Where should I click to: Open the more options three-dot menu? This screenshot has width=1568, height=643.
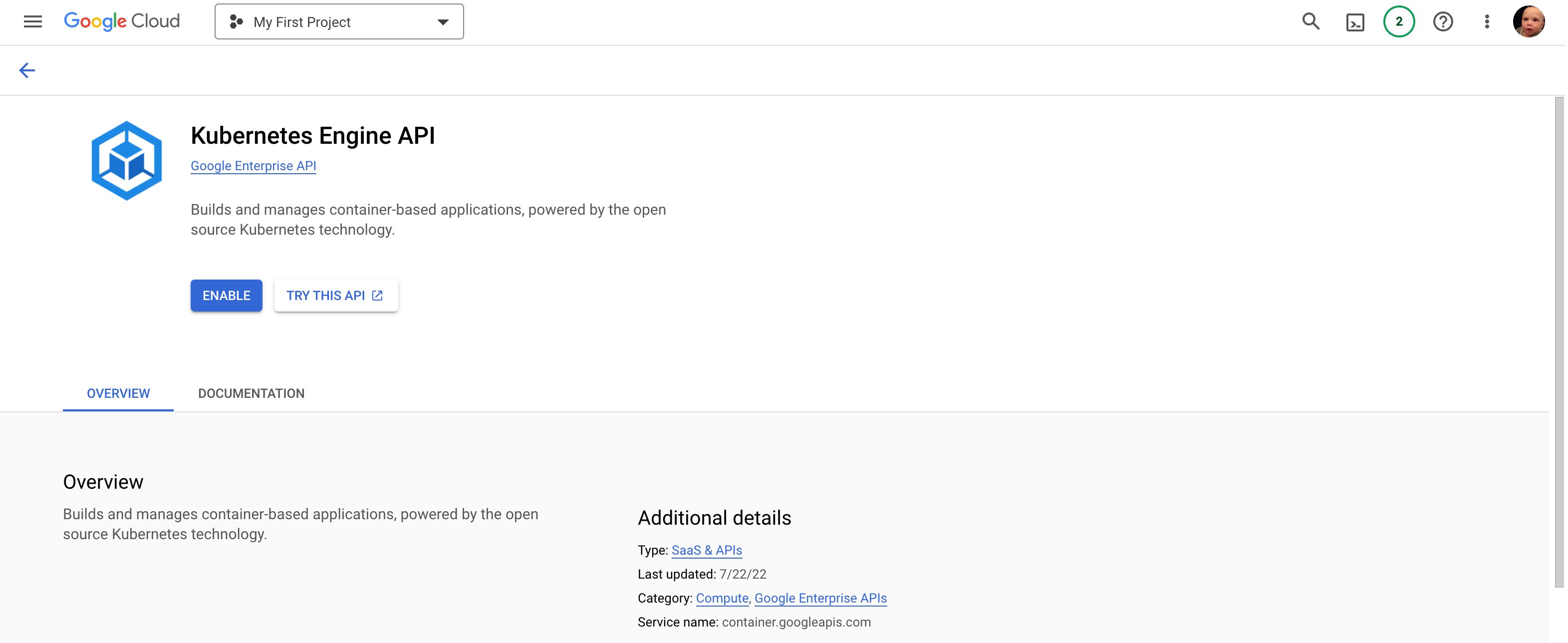click(x=1487, y=21)
